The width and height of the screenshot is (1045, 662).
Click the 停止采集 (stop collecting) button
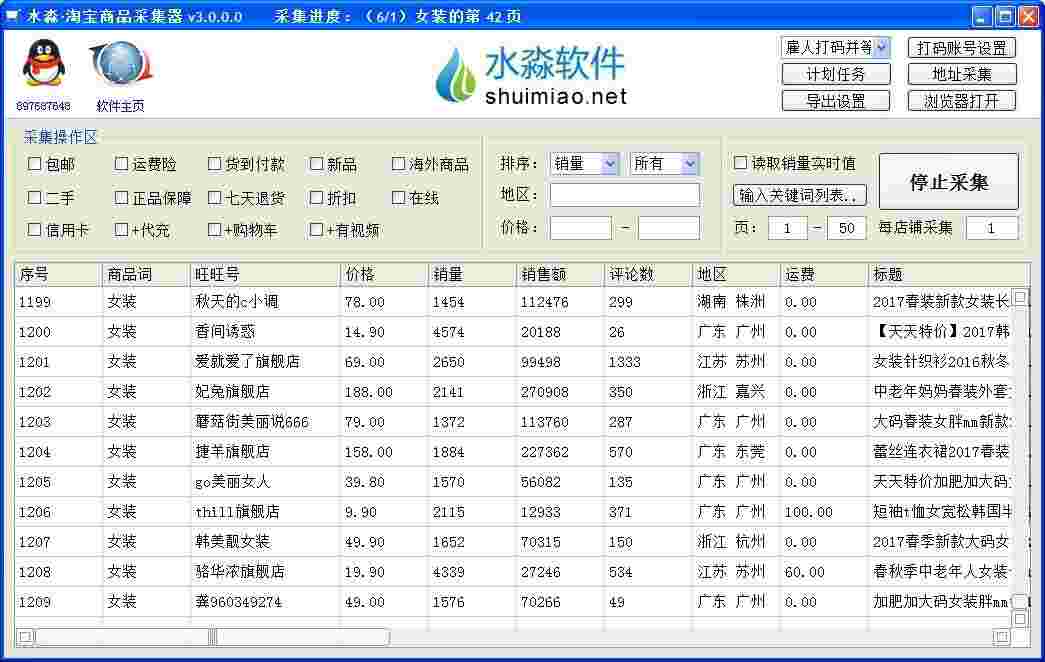tap(948, 181)
